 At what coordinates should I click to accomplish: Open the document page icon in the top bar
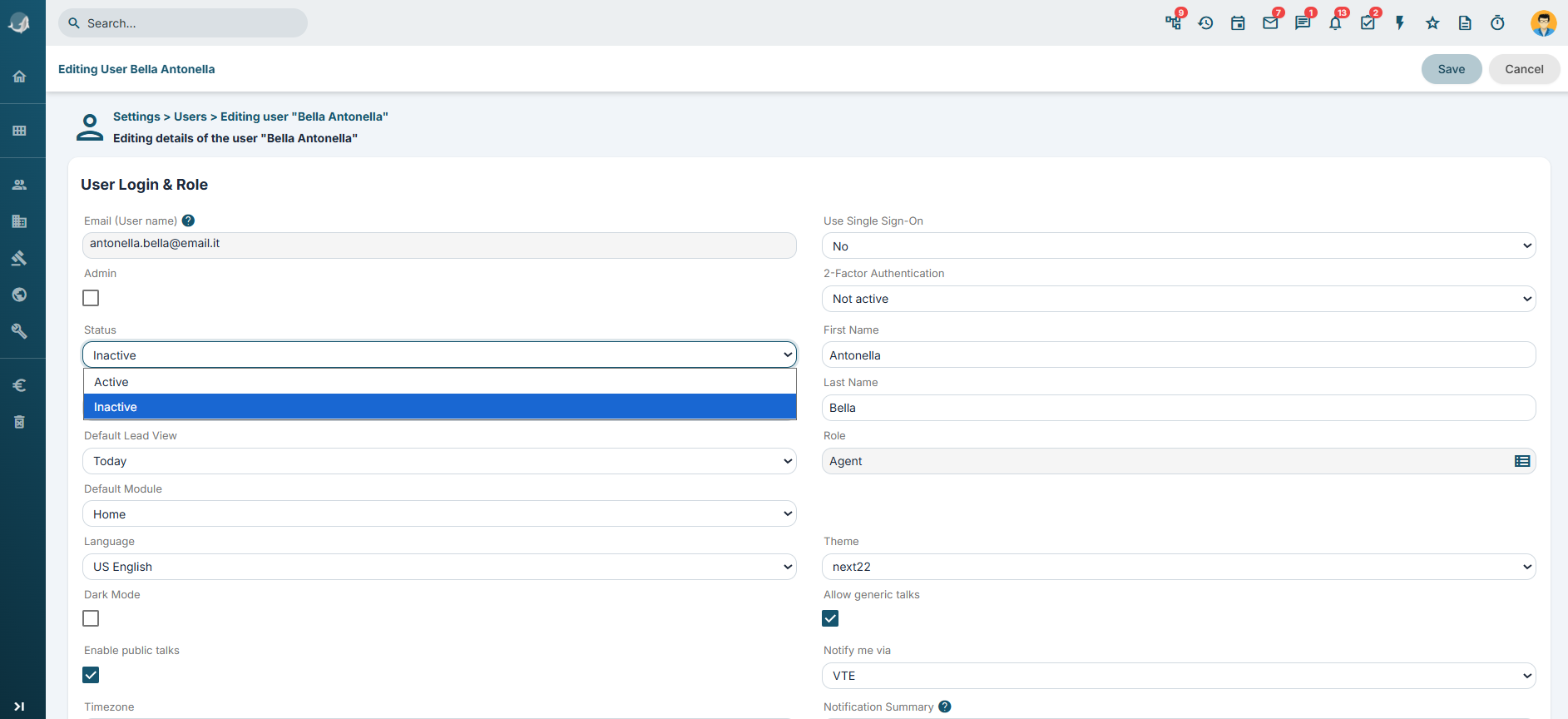tap(1466, 23)
